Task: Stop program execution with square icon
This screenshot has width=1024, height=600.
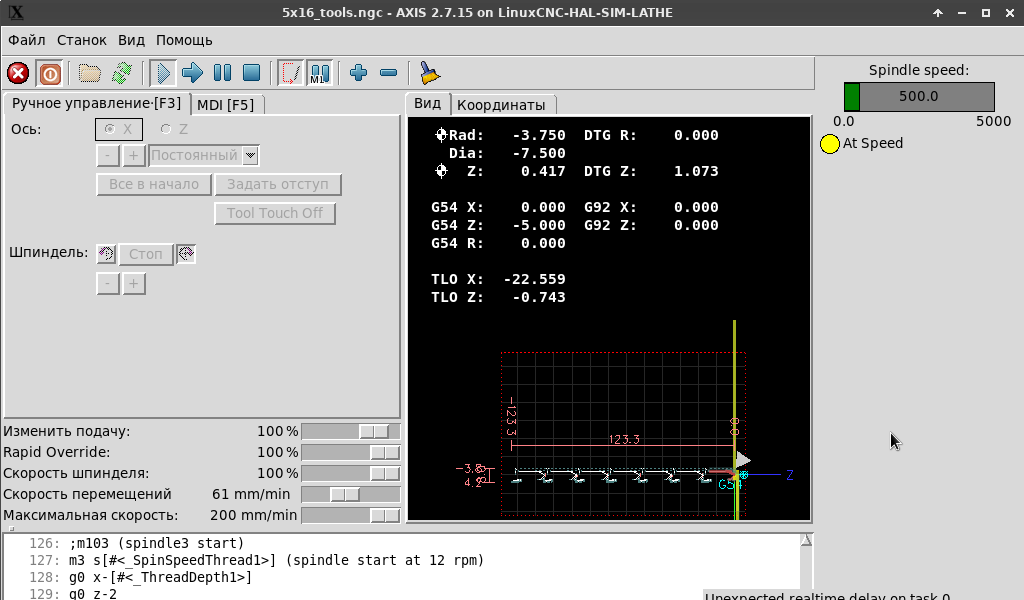Action: (251, 73)
